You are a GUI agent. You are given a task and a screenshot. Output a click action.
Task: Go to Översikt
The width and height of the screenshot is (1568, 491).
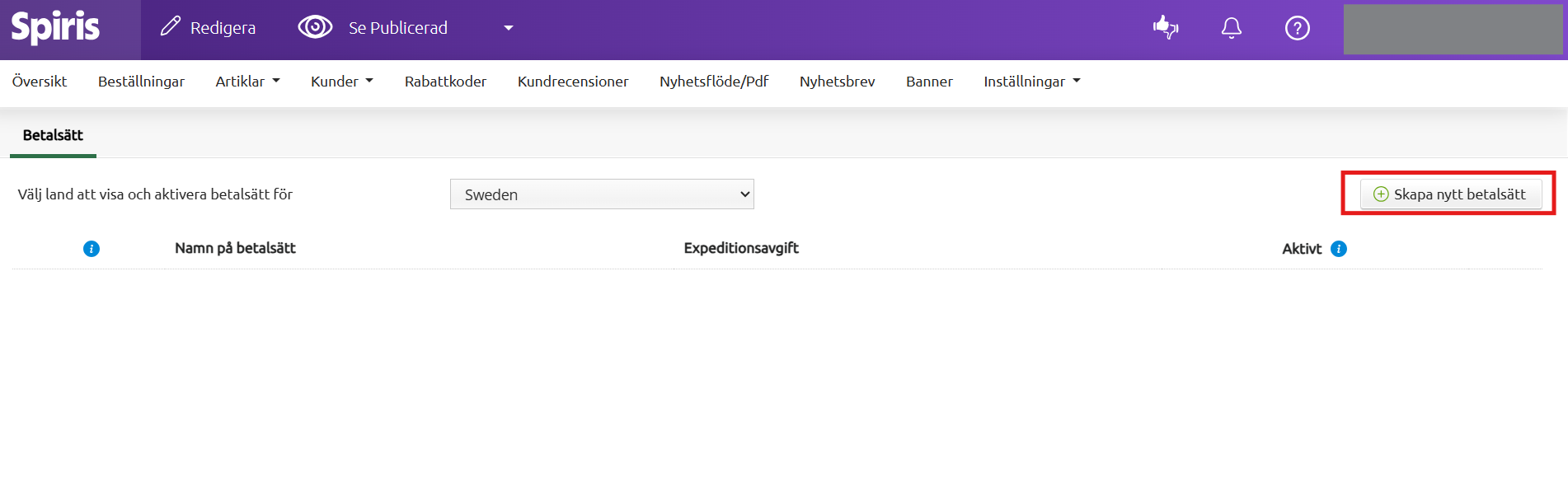[x=40, y=82]
